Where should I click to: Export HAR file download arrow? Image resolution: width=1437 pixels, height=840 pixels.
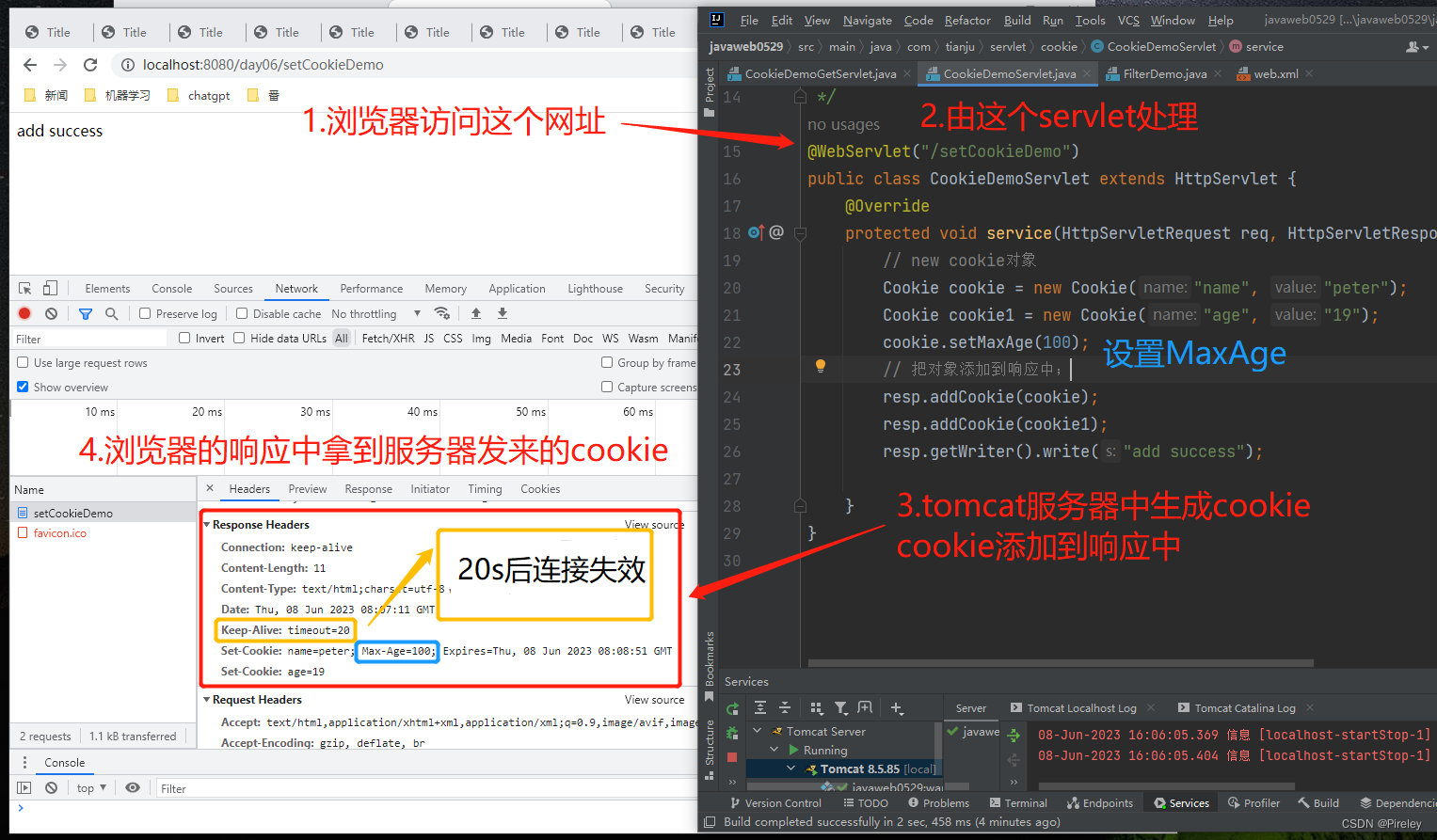pyautogui.click(x=503, y=313)
